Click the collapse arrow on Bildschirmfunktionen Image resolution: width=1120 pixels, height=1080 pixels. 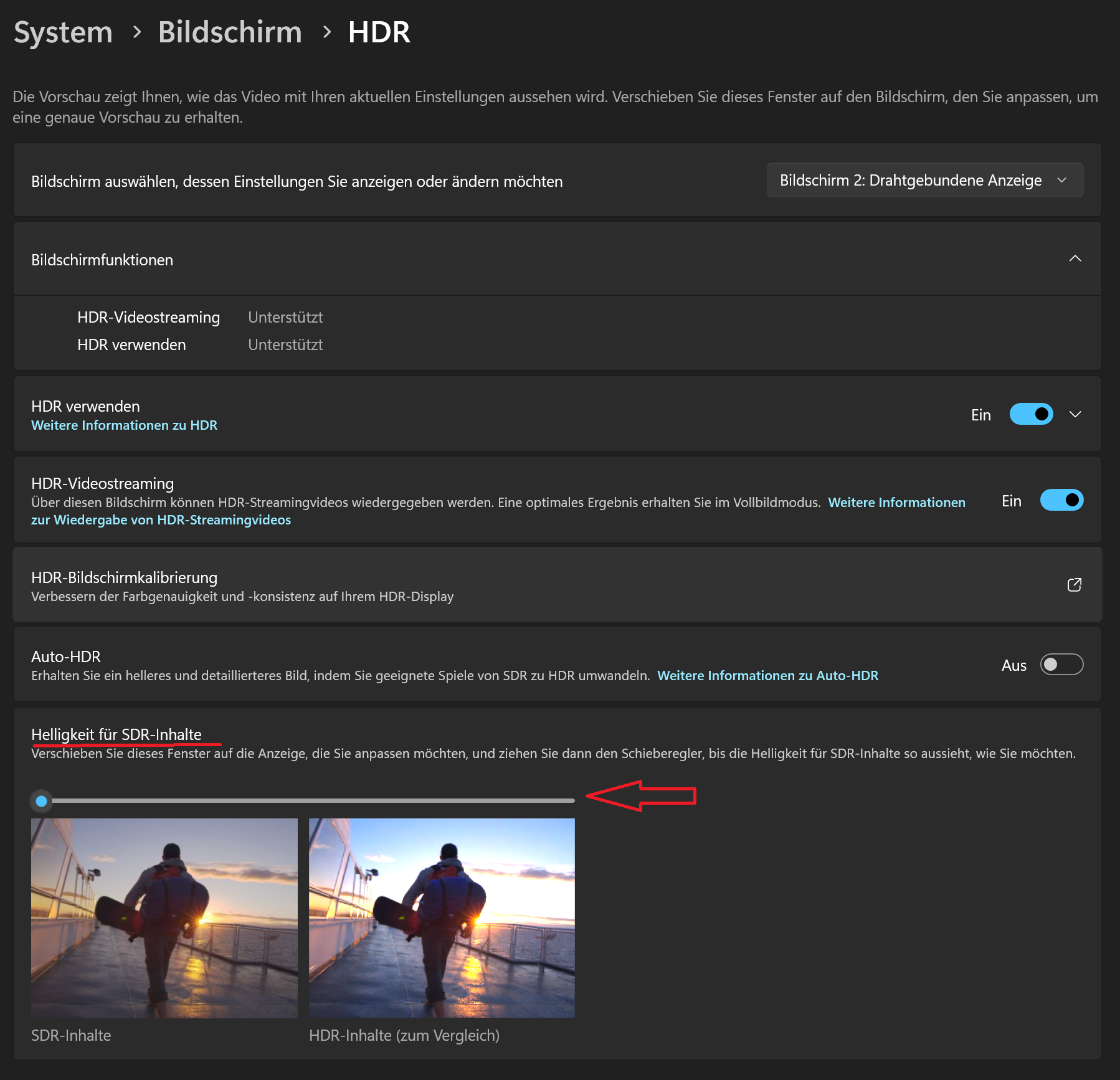coord(1074,258)
